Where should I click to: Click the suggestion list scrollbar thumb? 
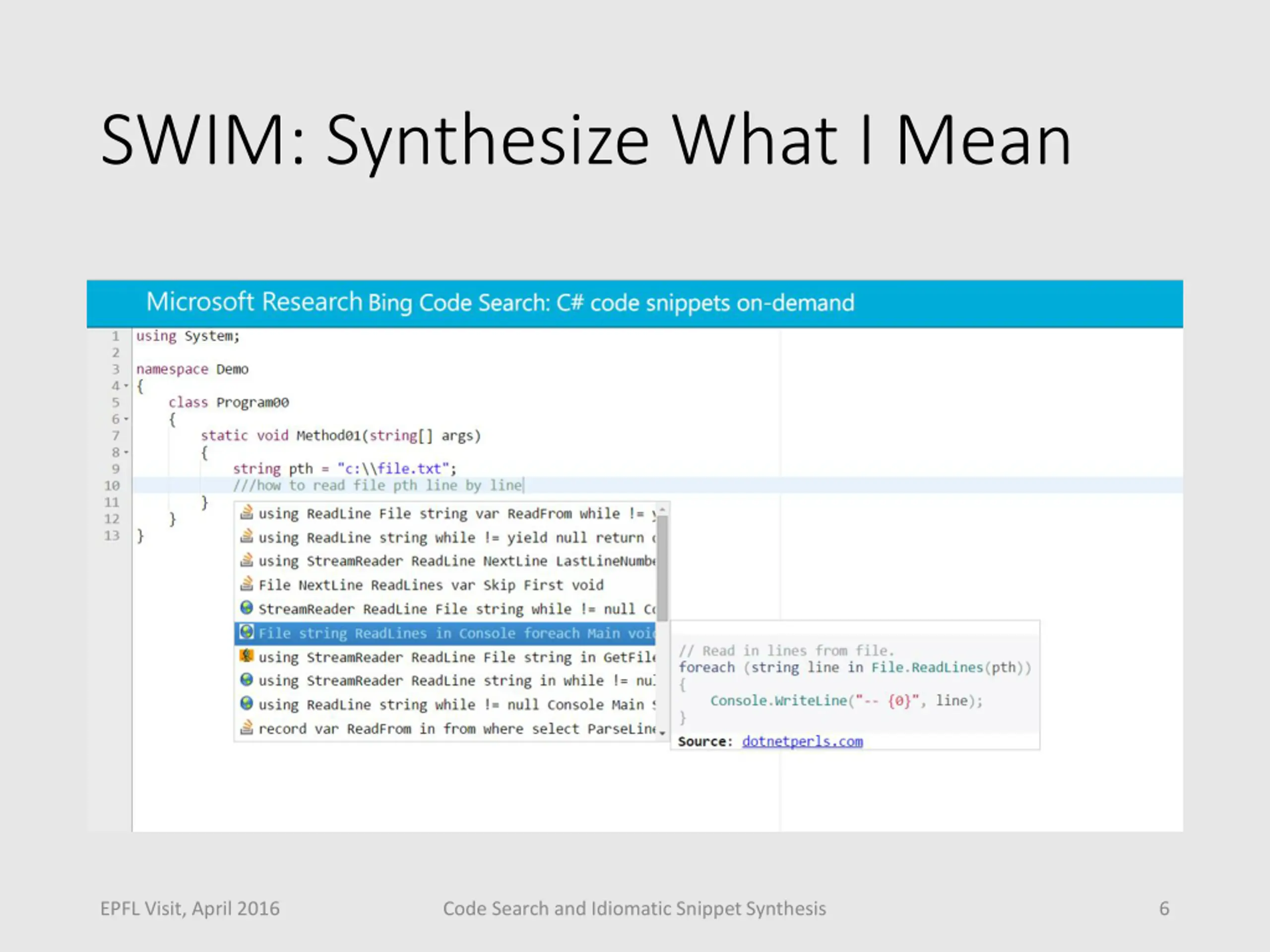[x=662, y=568]
